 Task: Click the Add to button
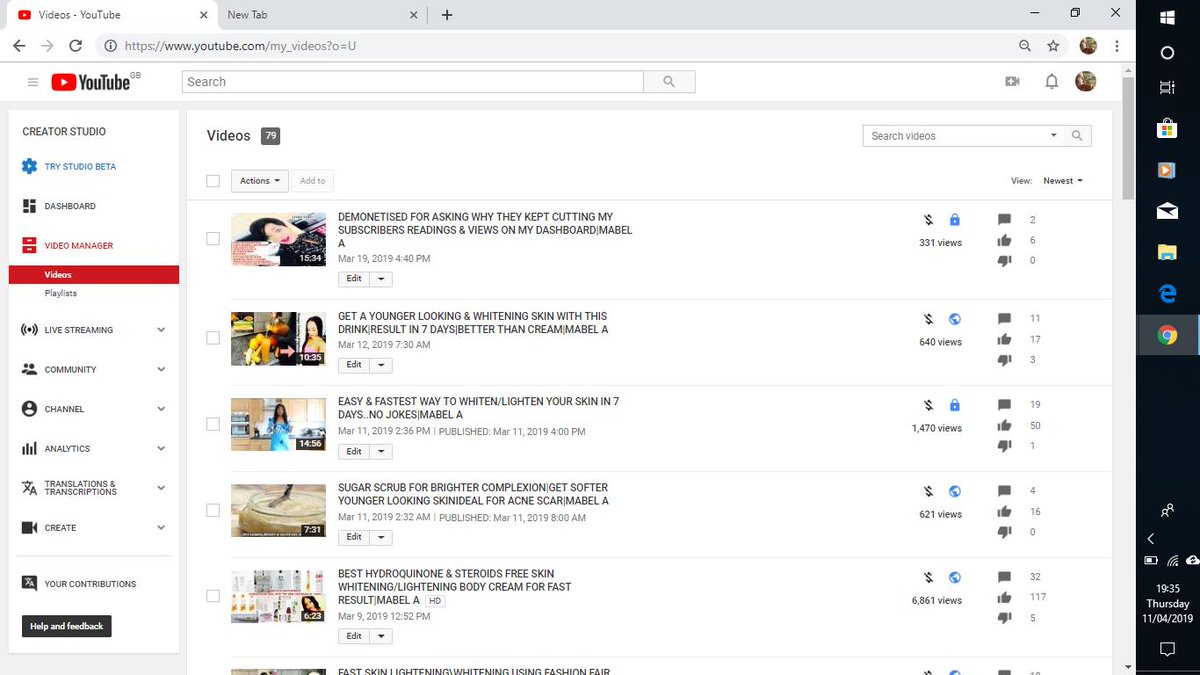point(313,181)
